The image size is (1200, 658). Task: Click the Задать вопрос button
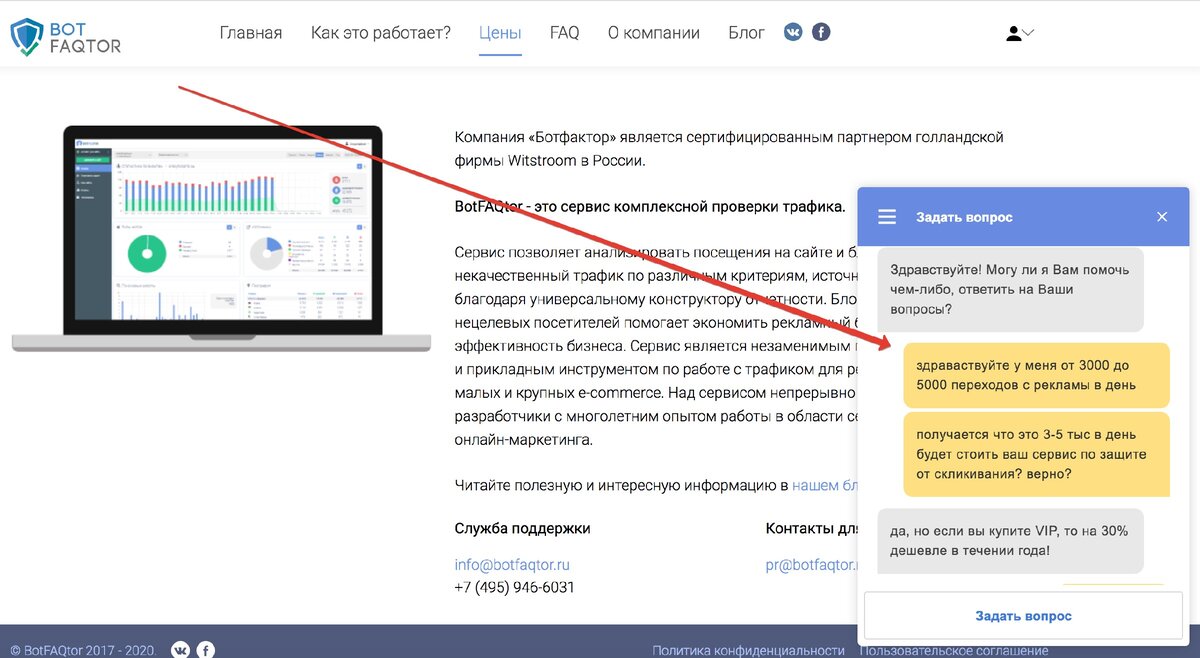click(x=1024, y=616)
